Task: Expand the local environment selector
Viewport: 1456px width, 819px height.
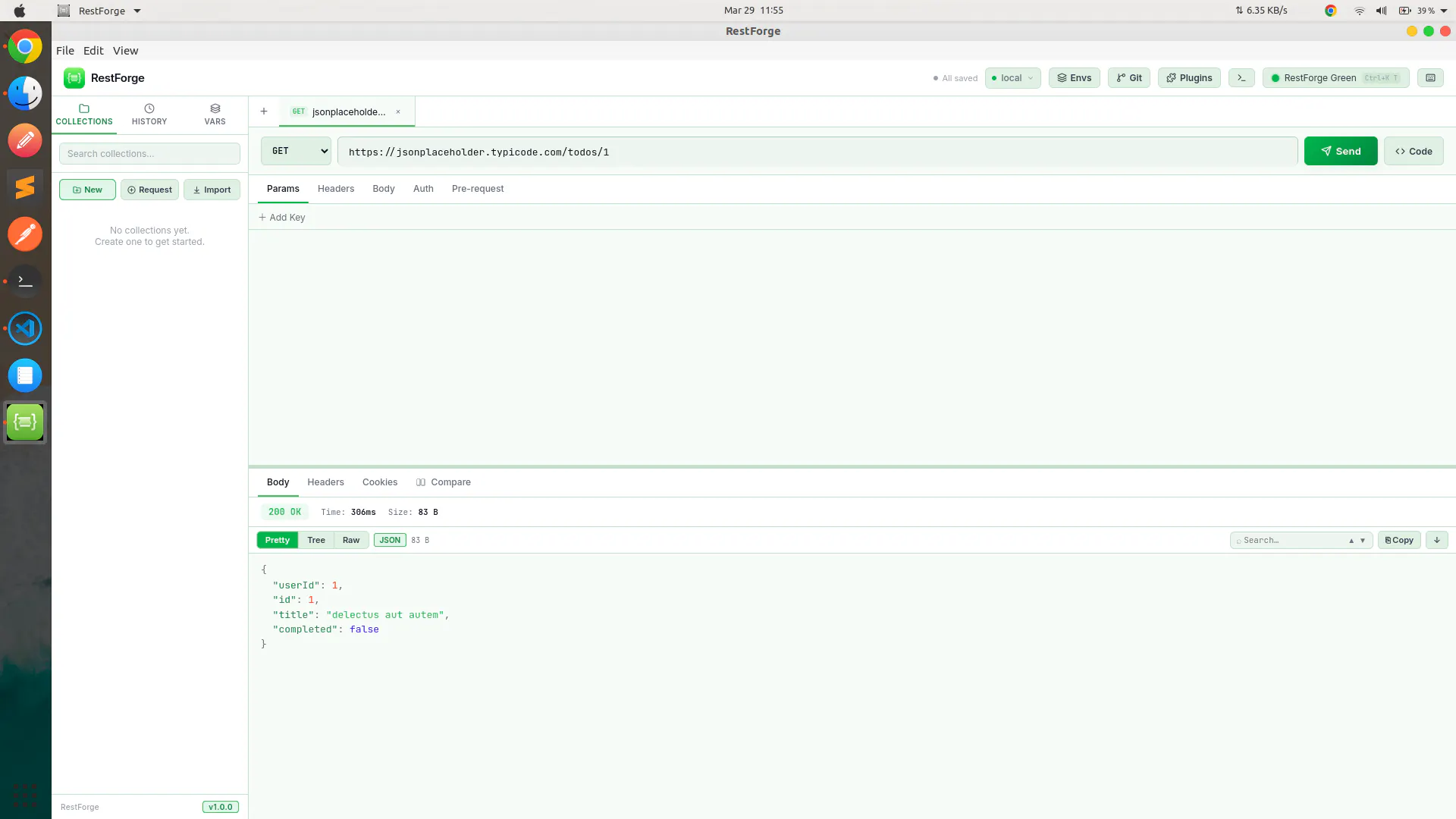Action: pyautogui.click(x=1013, y=78)
